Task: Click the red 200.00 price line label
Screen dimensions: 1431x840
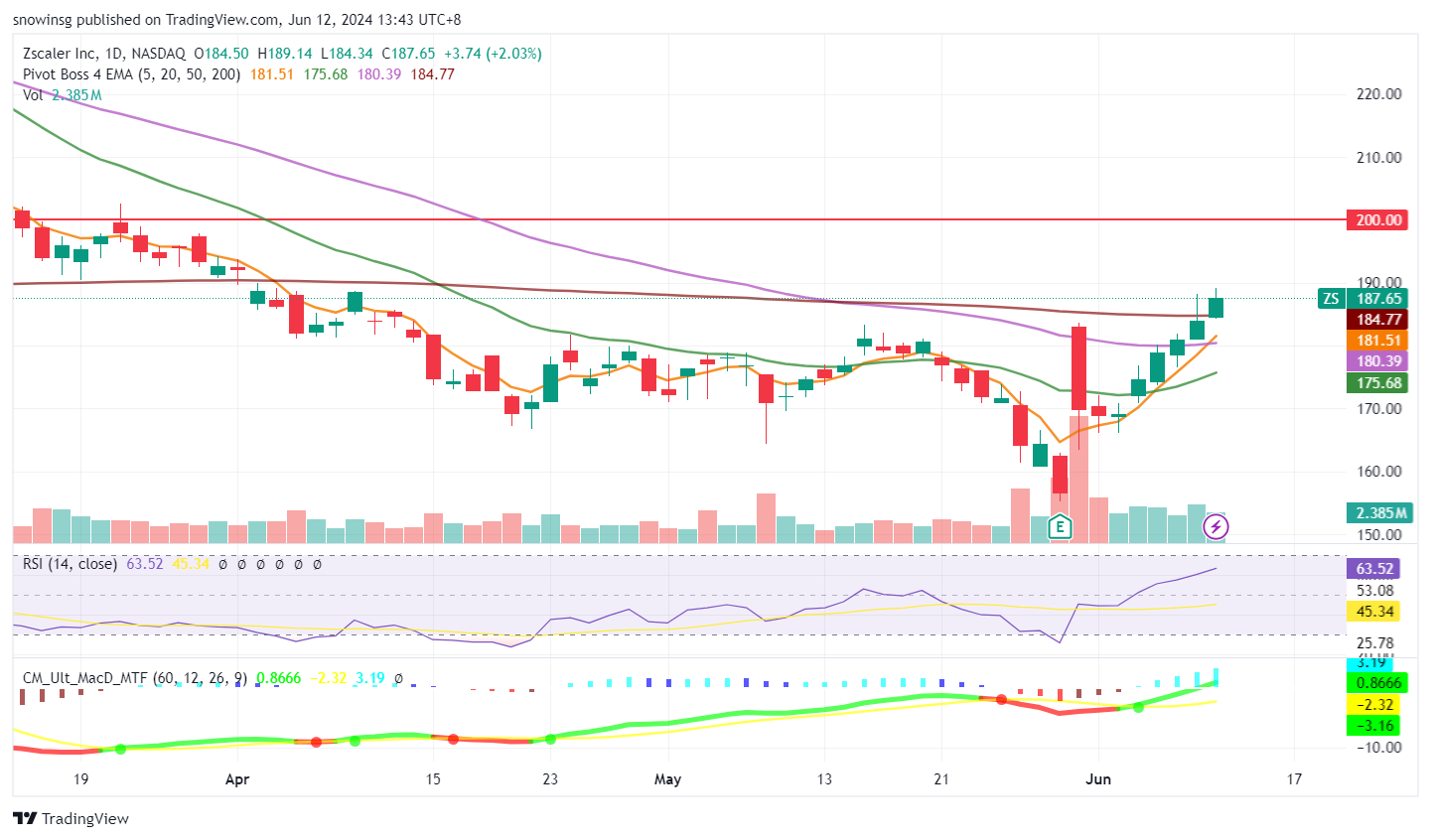Action: tap(1376, 219)
